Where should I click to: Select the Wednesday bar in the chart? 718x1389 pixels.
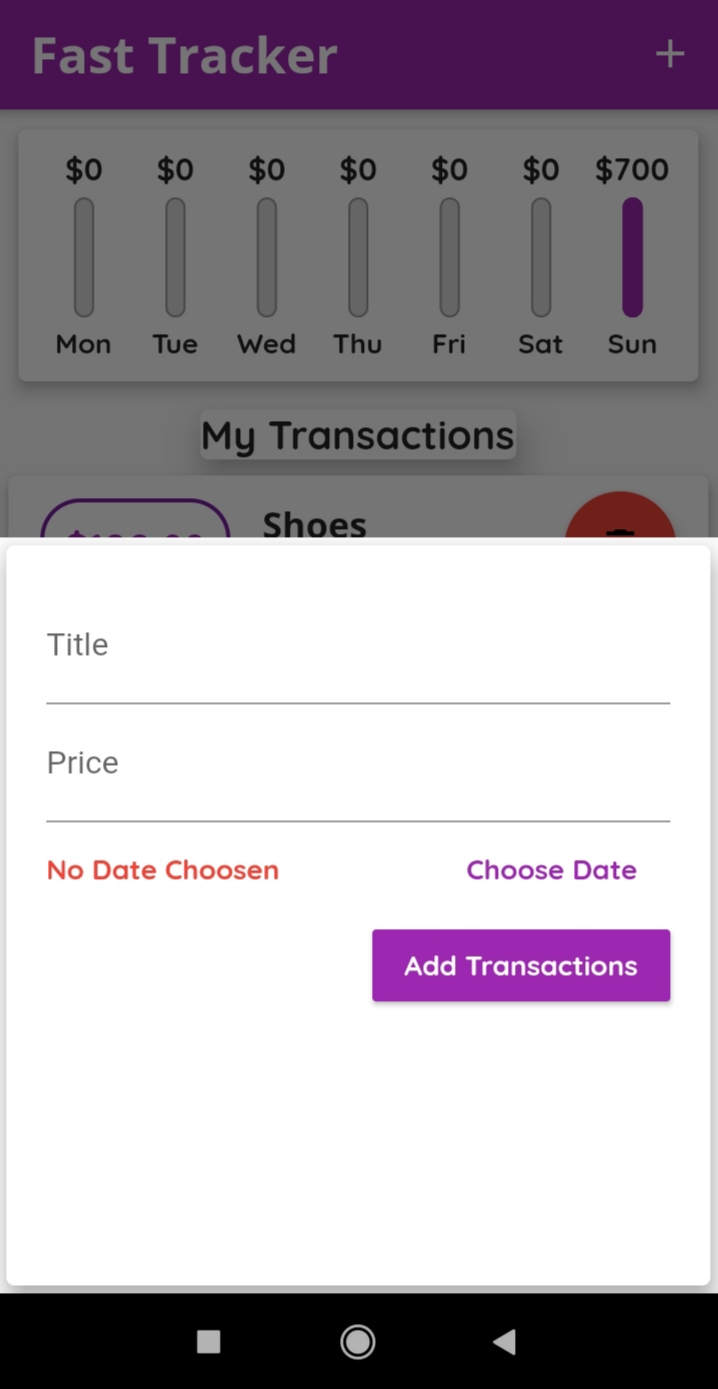[265, 255]
